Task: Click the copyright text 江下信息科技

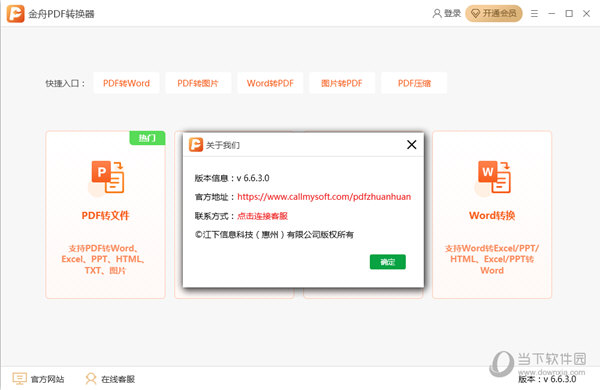Action: (274, 234)
